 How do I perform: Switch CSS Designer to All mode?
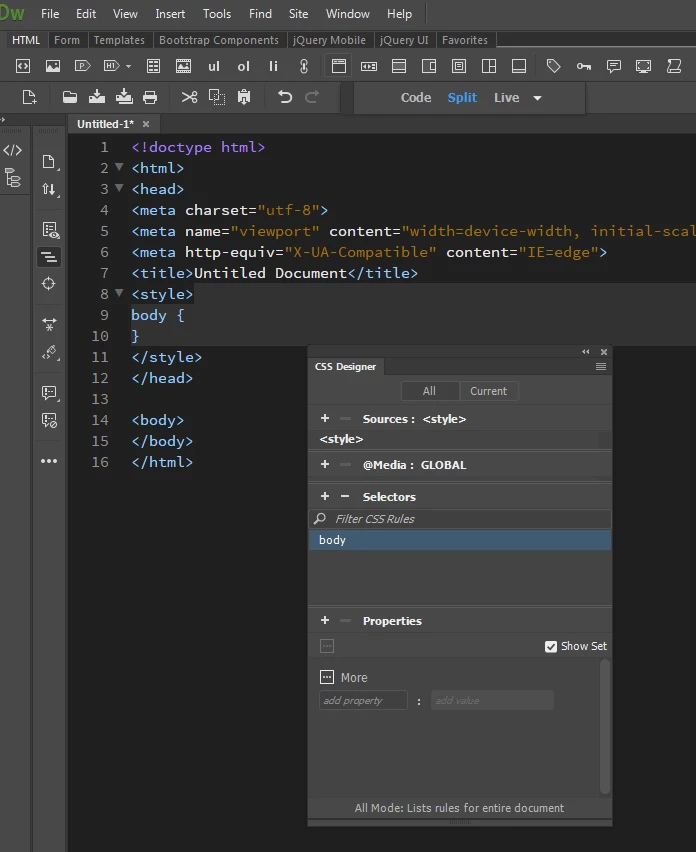[429, 391]
